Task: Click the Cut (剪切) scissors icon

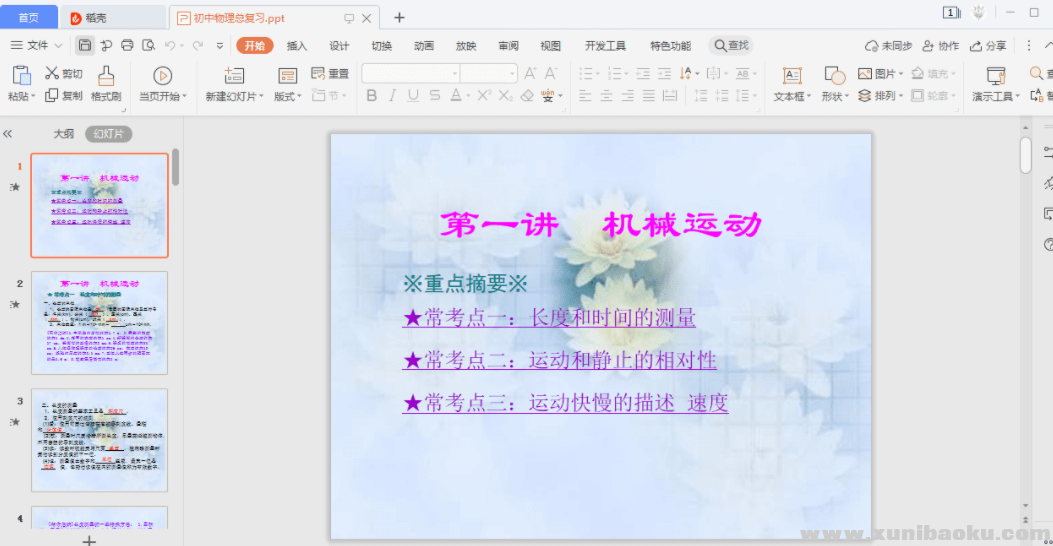Action: (52, 74)
